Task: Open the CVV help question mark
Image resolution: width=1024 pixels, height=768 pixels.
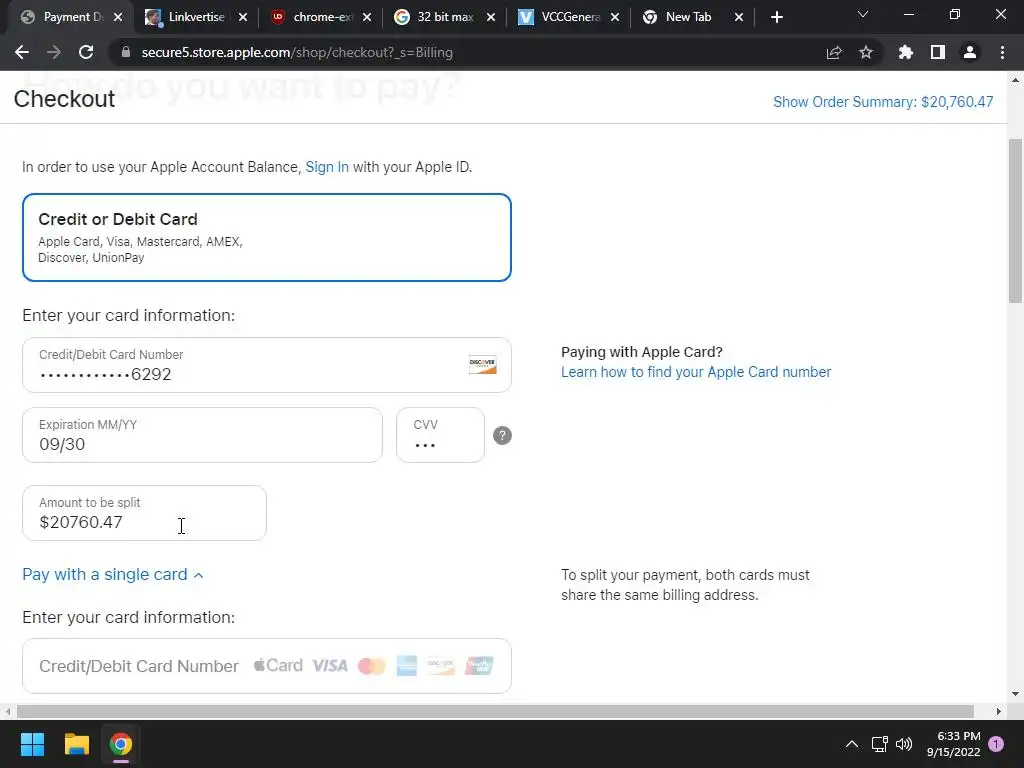Action: (x=502, y=436)
